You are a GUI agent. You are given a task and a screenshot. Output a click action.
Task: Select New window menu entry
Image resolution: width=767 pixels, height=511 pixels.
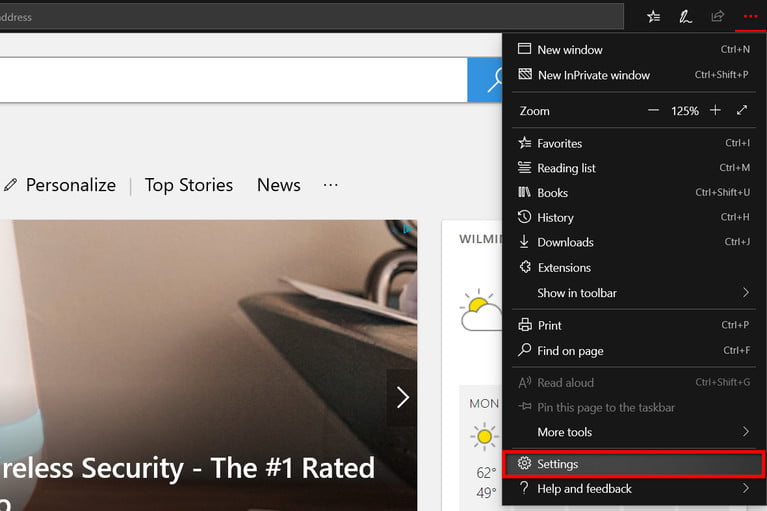click(x=633, y=49)
